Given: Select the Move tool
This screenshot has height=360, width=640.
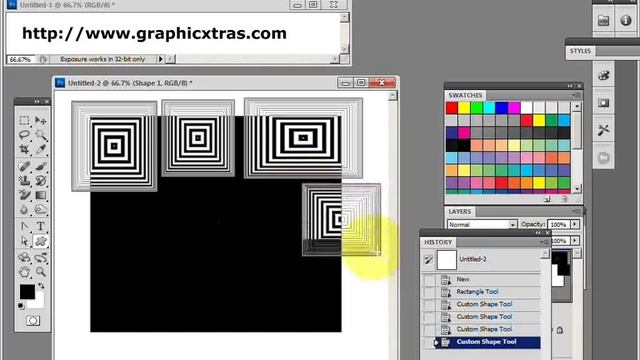Looking at the screenshot, I should coord(40,120).
